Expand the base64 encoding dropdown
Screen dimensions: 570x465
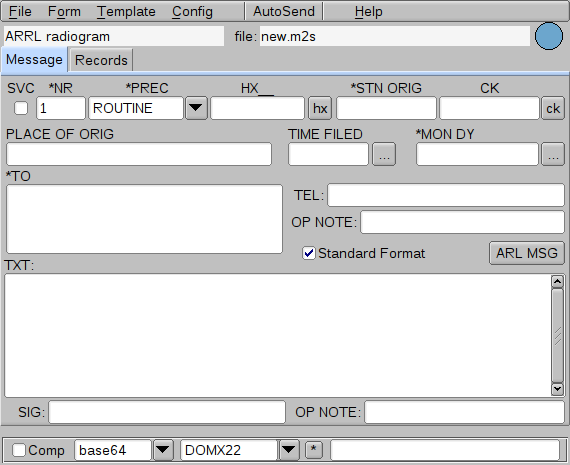(x=163, y=450)
